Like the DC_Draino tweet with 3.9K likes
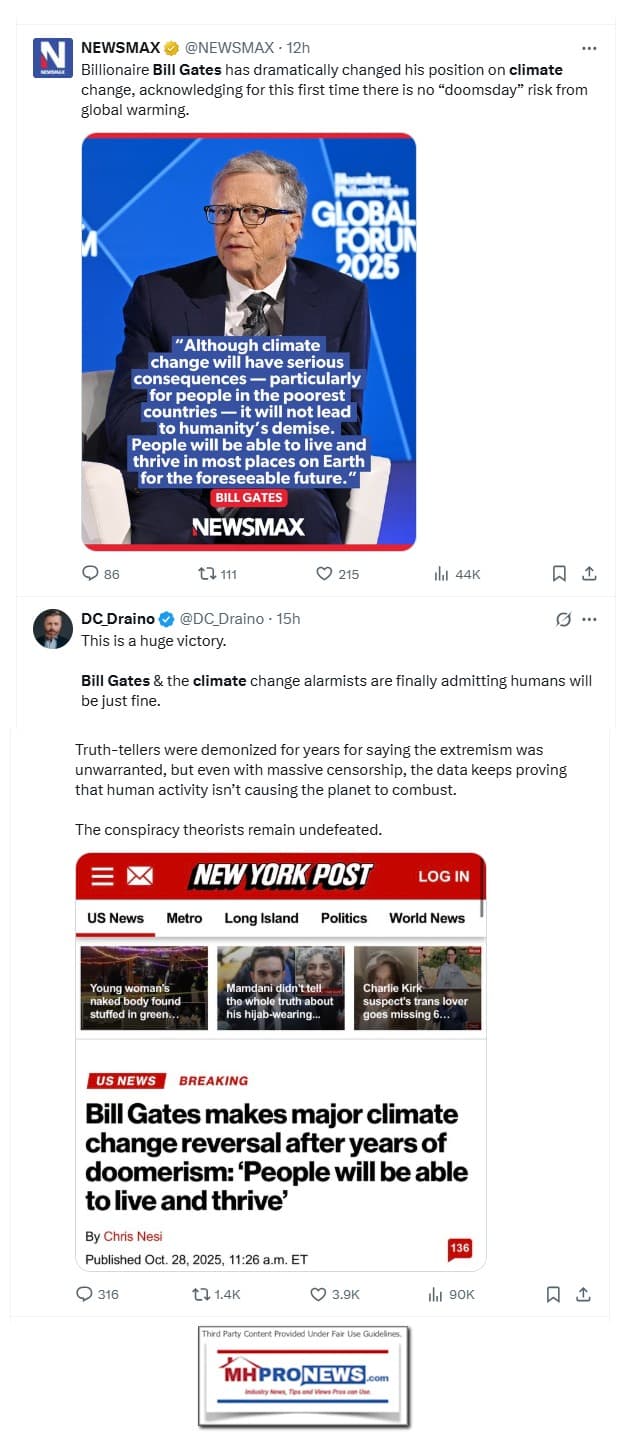This screenshot has height=1450, width=644. 318,1294
